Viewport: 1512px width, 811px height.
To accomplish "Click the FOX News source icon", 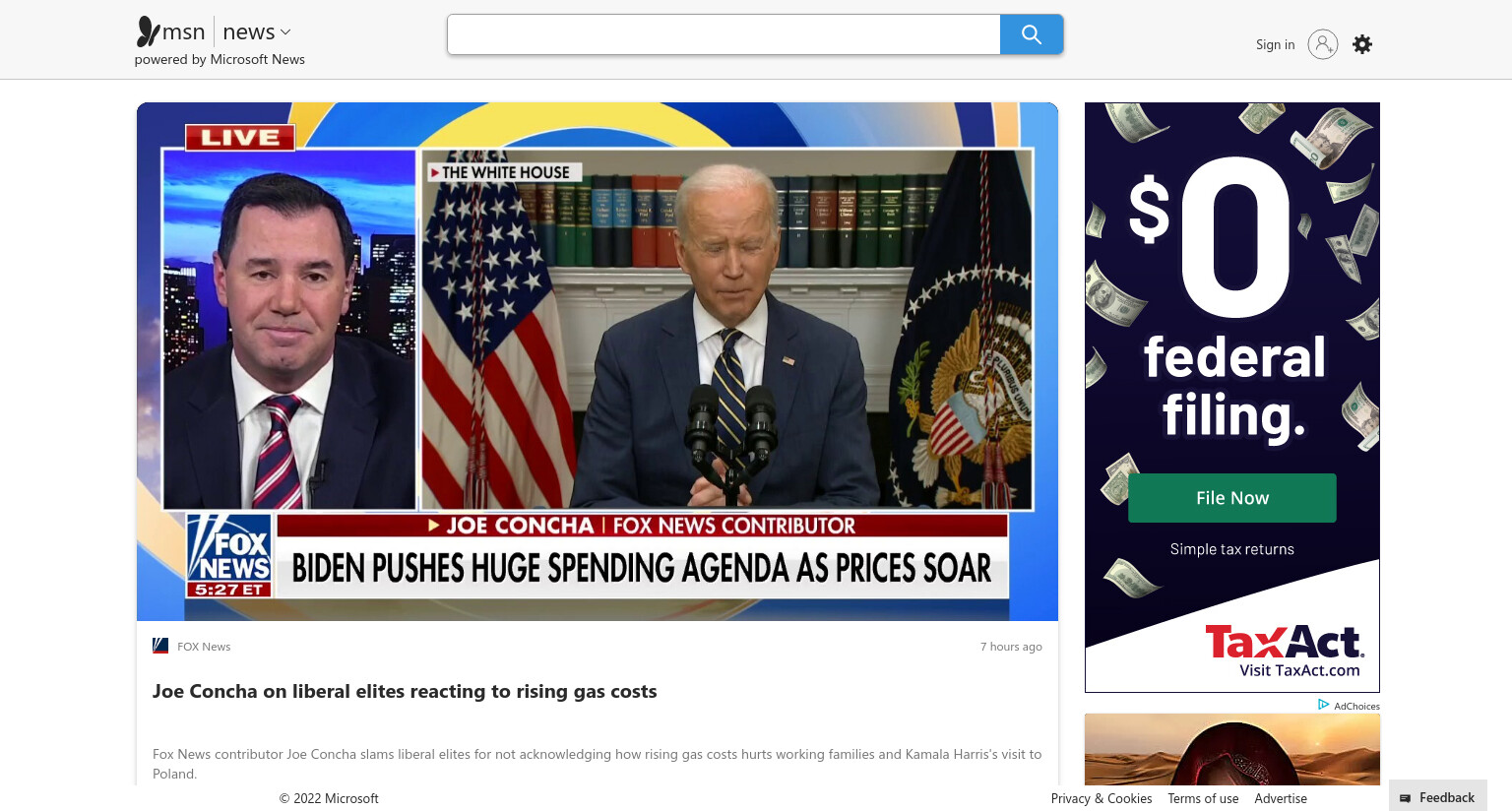I will click(x=160, y=646).
